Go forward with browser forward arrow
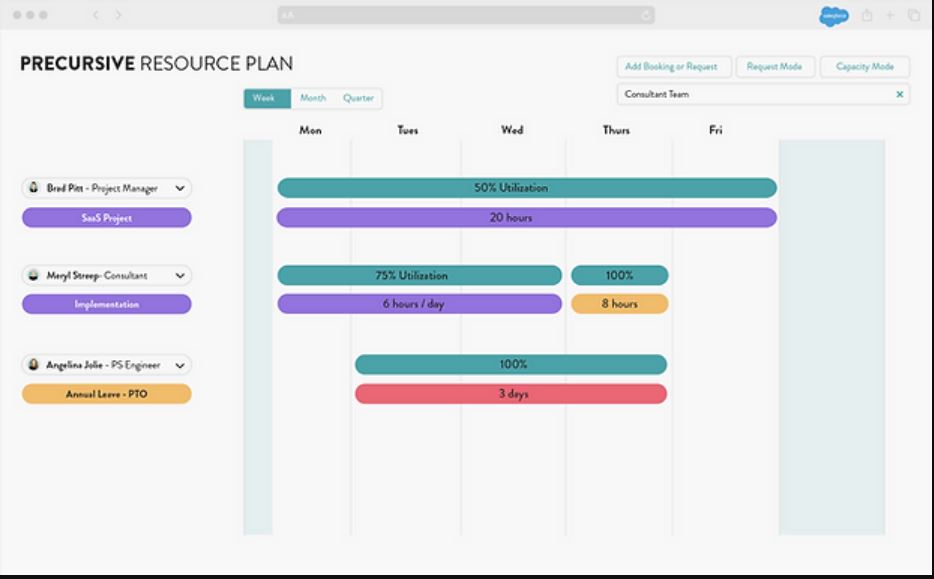This screenshot has width=934, height=579. coord(119,15)
